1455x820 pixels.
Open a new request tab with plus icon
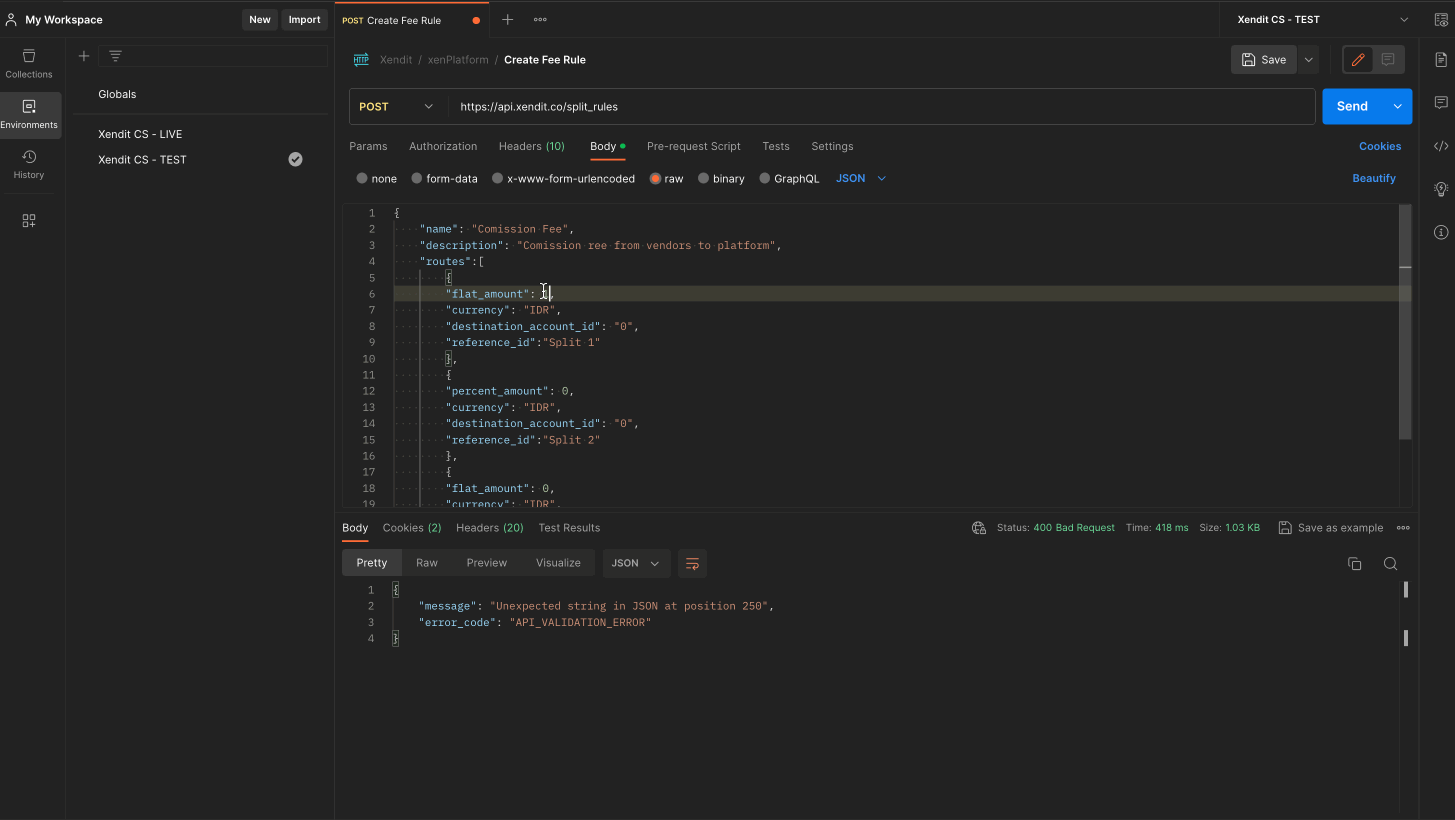(507, 19)
